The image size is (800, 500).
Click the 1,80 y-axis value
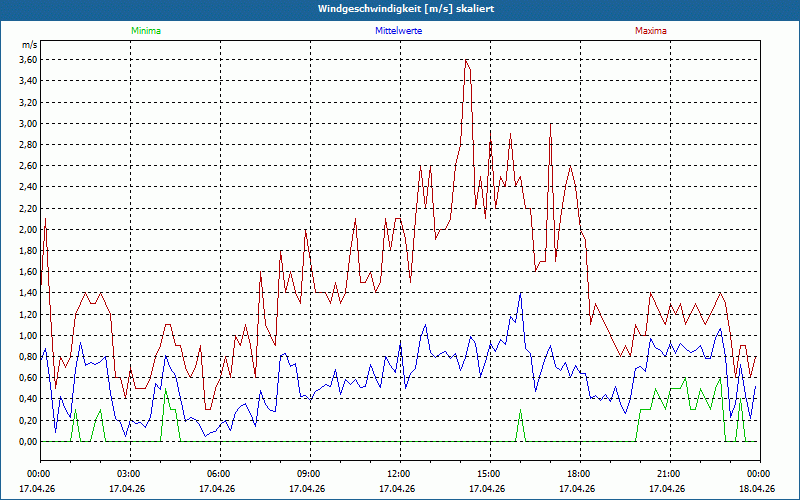[28, 251]
